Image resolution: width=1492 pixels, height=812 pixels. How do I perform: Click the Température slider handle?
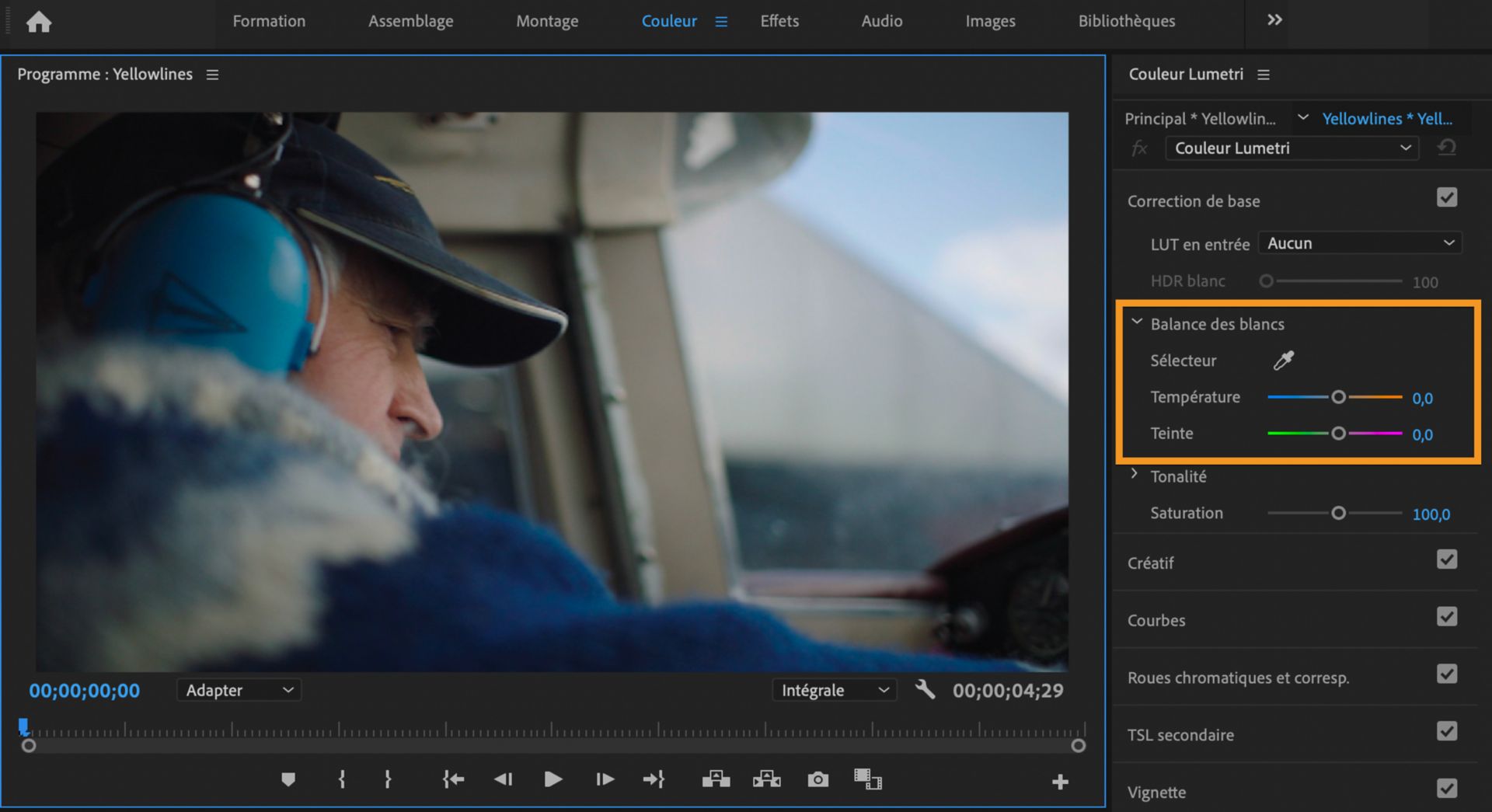[x=1338, y=397]
